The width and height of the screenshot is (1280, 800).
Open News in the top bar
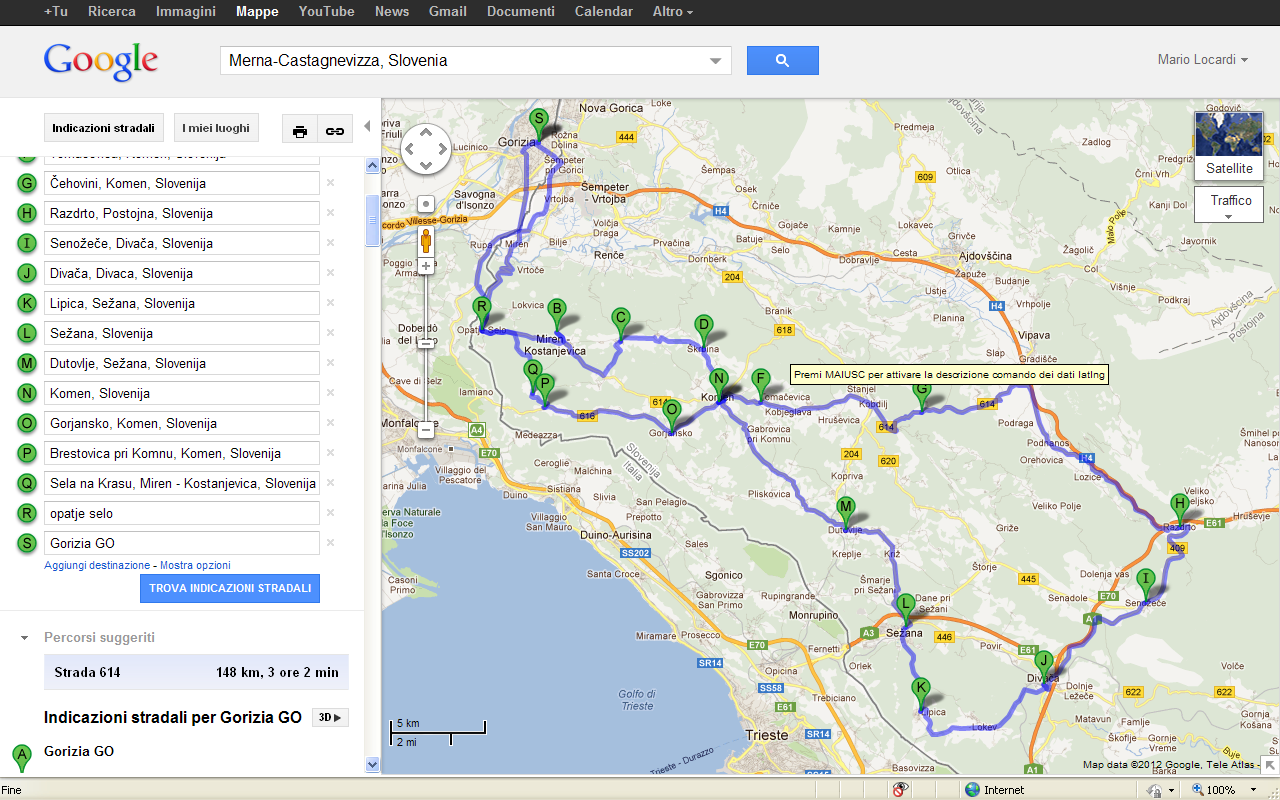click(x=392, y=12)
